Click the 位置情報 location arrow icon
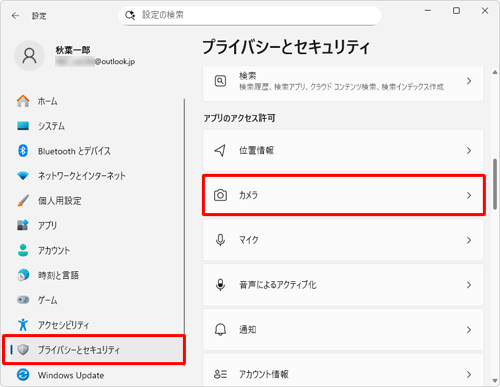 click(x=220, y=150)
